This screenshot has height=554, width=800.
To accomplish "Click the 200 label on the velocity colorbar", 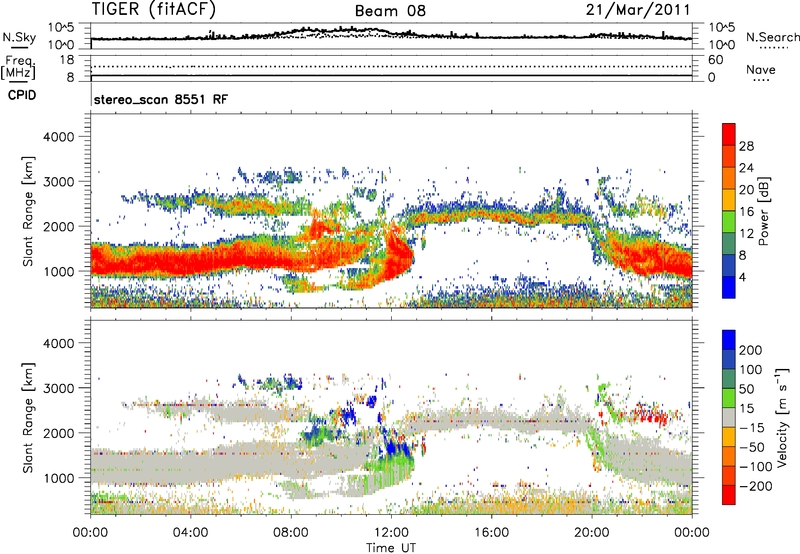I will [751, 350].
